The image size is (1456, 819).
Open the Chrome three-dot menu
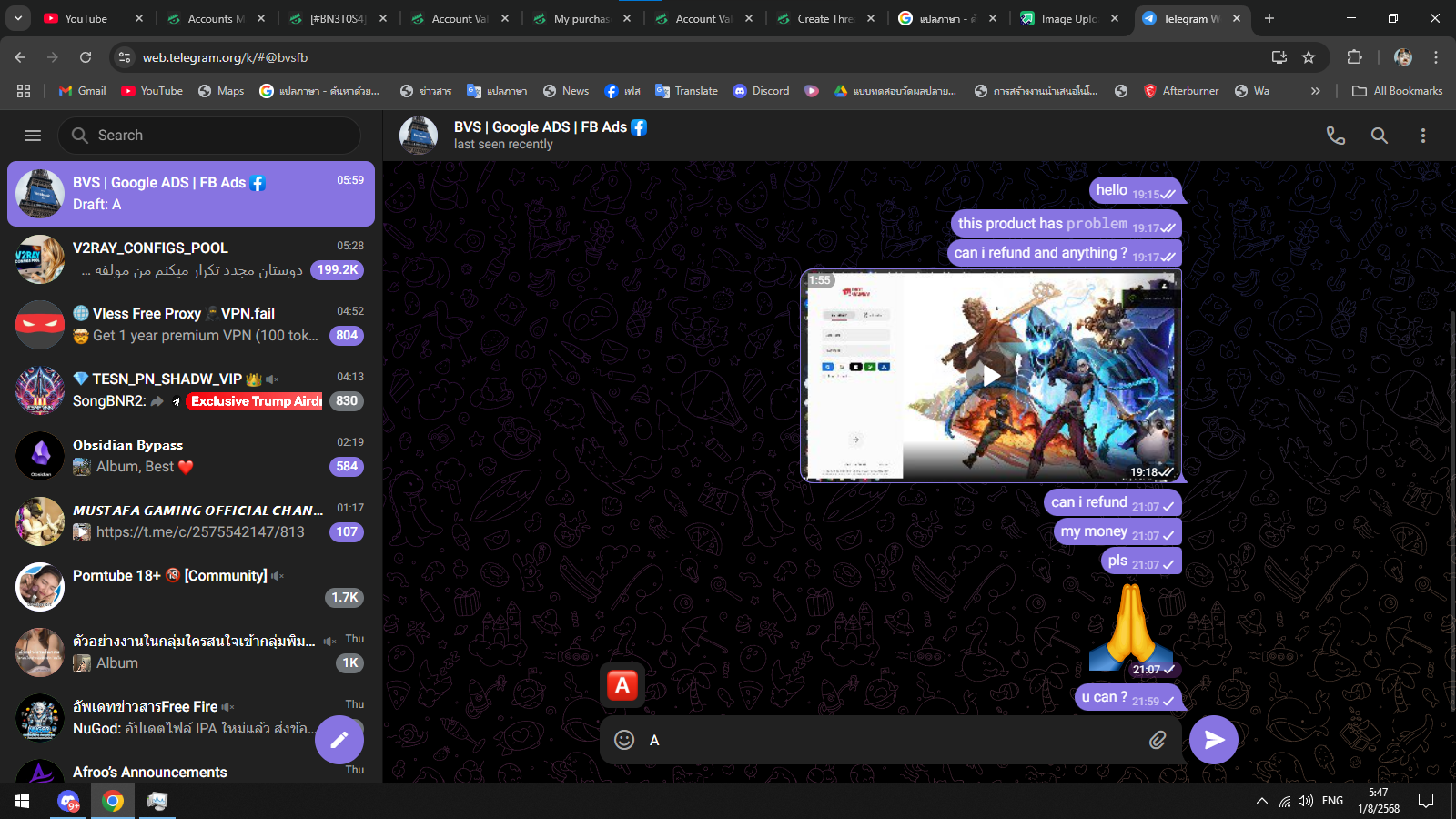[x=1436, y=57]
